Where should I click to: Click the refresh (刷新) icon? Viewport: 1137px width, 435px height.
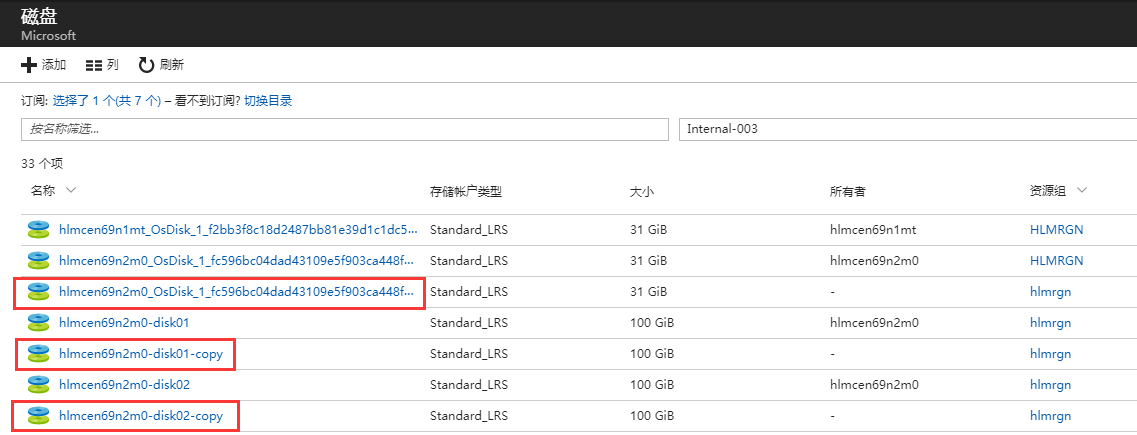point(146,65)
